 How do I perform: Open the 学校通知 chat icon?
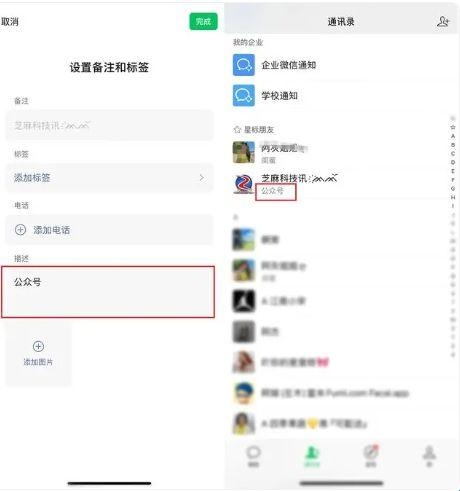(x=244, y=95)
